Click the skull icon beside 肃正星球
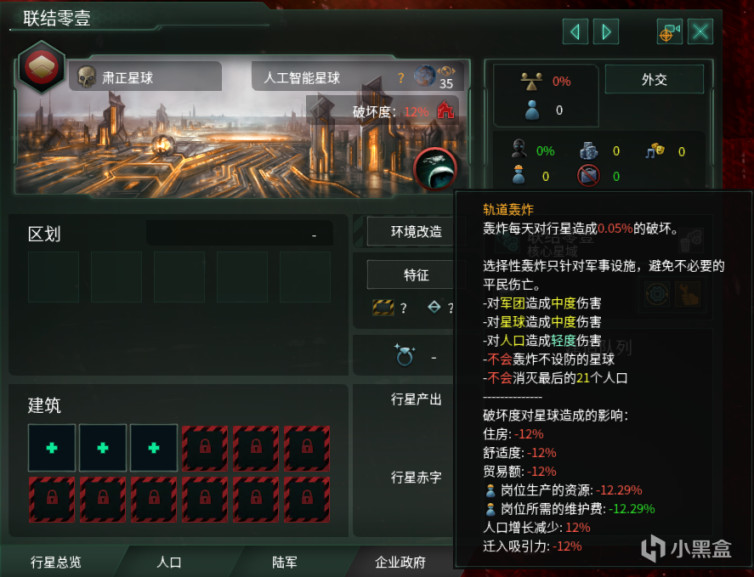The image size is (754, 577). click(x=87, y=77)
